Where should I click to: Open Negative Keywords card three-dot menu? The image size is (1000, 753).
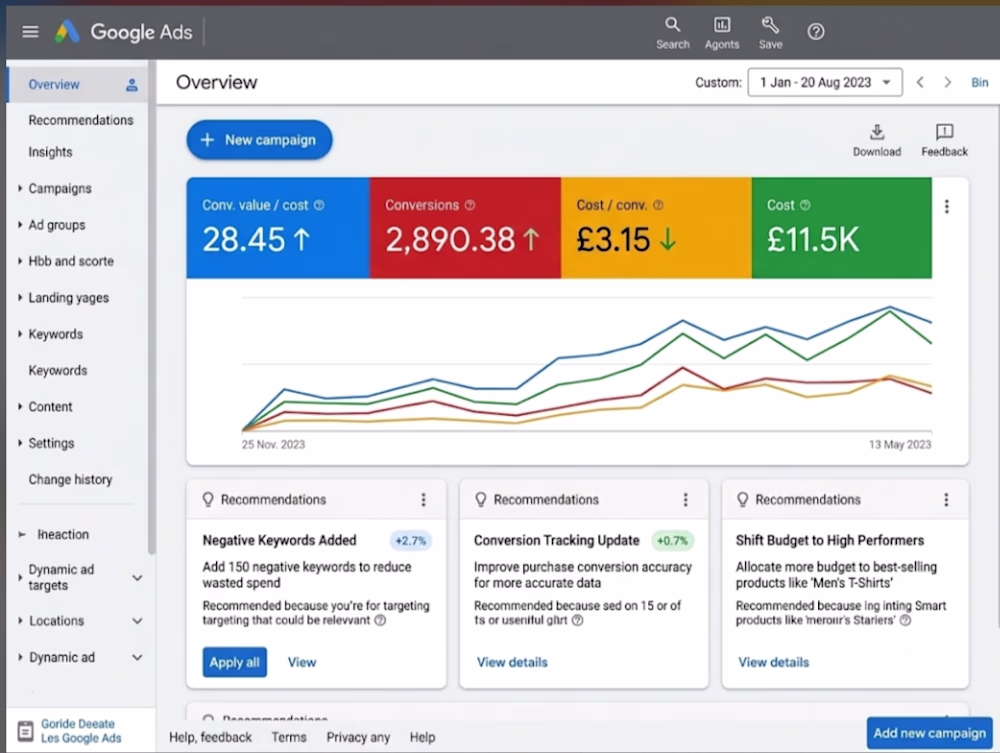coord(423,500)
